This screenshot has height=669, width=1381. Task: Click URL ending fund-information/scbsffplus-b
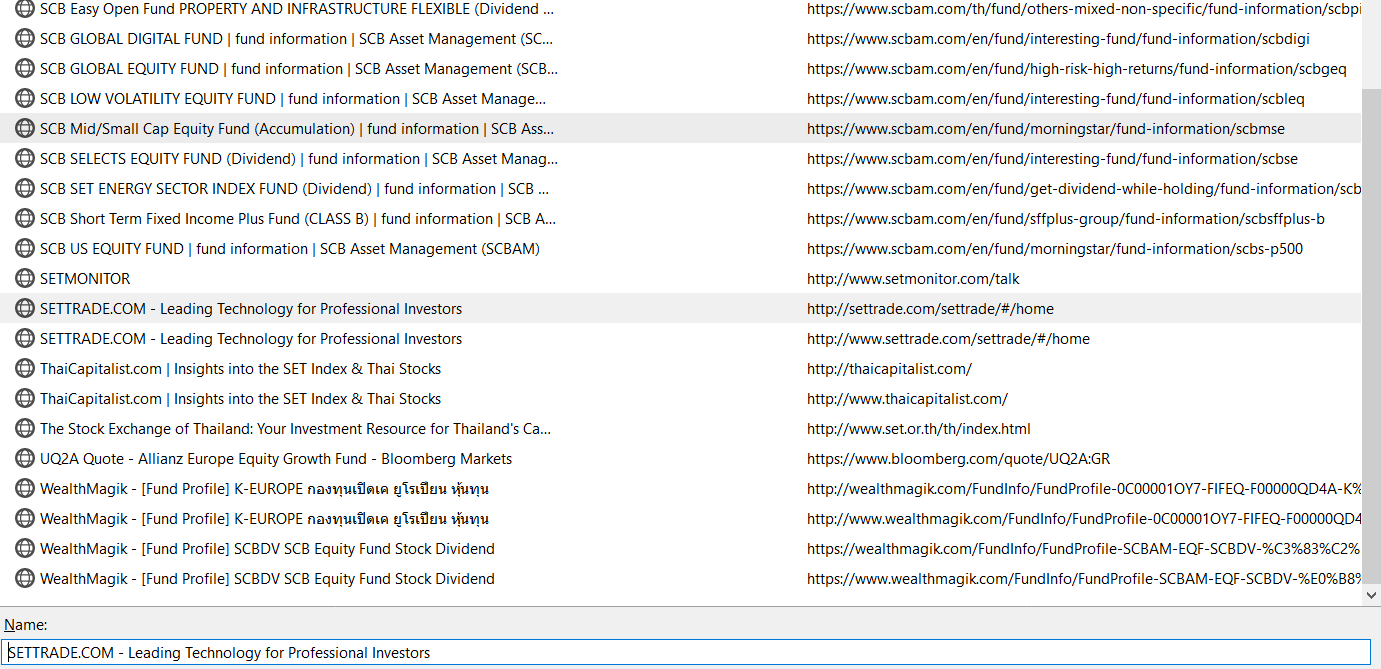coord(1066,219)
